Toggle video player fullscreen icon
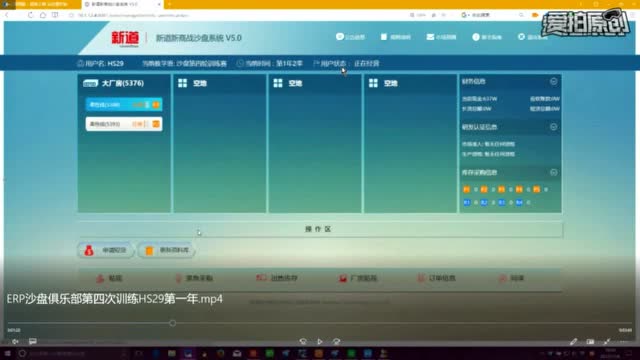640x360 pixels. pyautogui.click(x=607, y=341)
